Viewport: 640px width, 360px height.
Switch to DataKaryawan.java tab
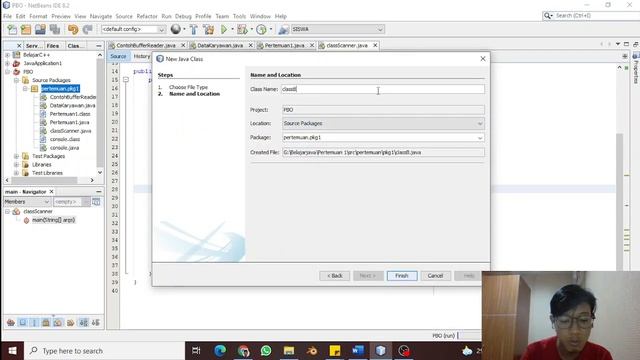[220, 45]
